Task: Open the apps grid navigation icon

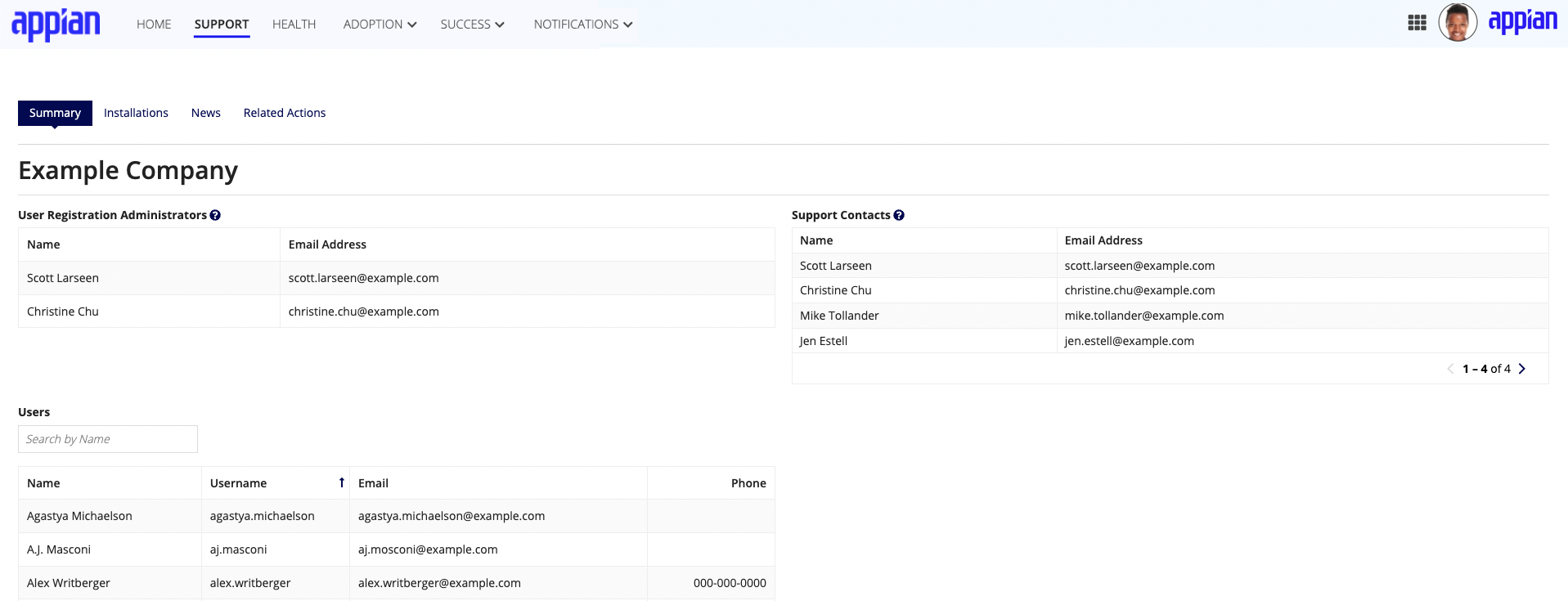Action: [1417, 23]
